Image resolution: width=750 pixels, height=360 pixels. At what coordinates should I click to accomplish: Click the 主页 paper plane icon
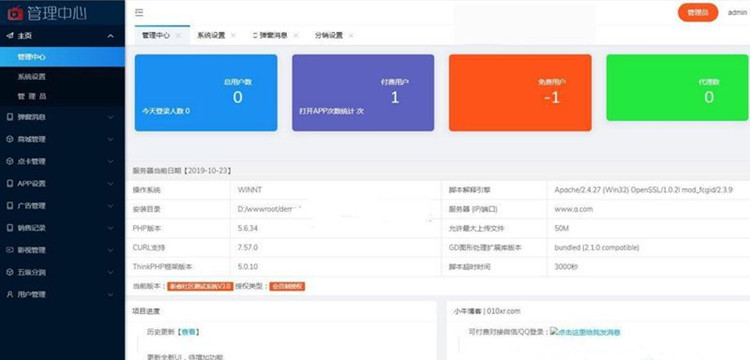(10, 35)
